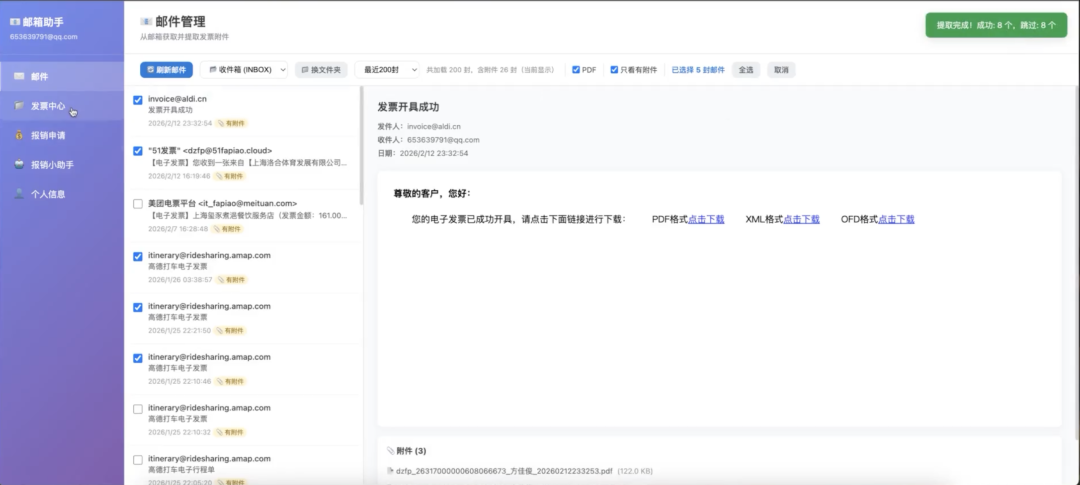Click the PDF格式 点击下载 link

pos(706,219)
